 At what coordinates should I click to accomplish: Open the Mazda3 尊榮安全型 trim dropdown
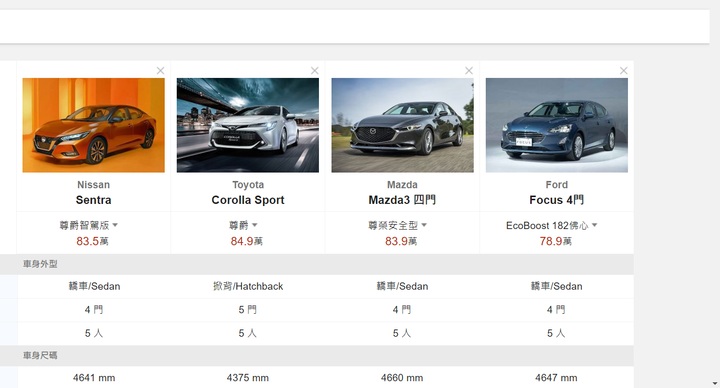pyautogui.click(x=398, y=225)
